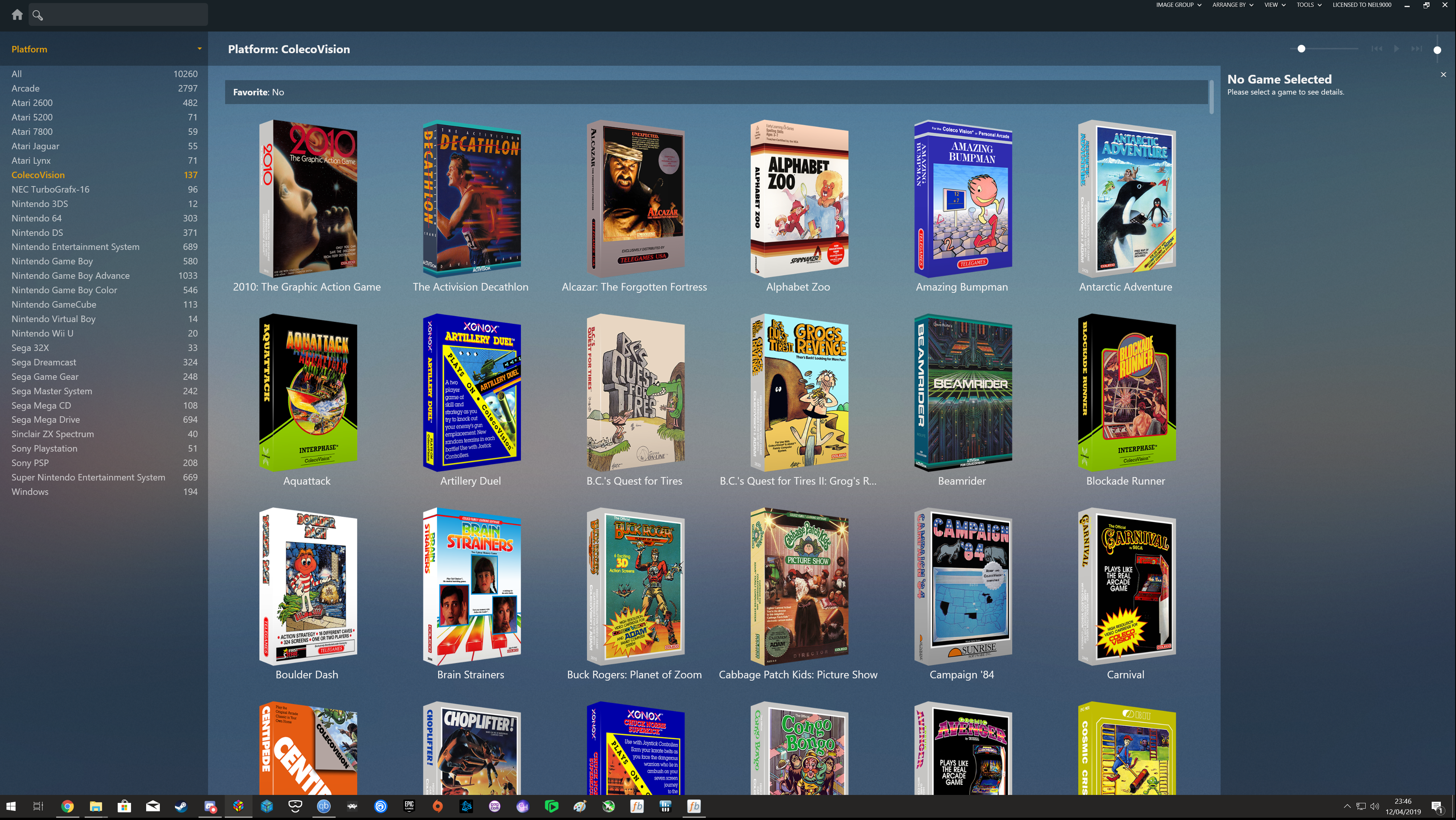Screen dimensions: 1456x820
Task: Select The Activision Decathlon box art
Action: coord(472,199)
